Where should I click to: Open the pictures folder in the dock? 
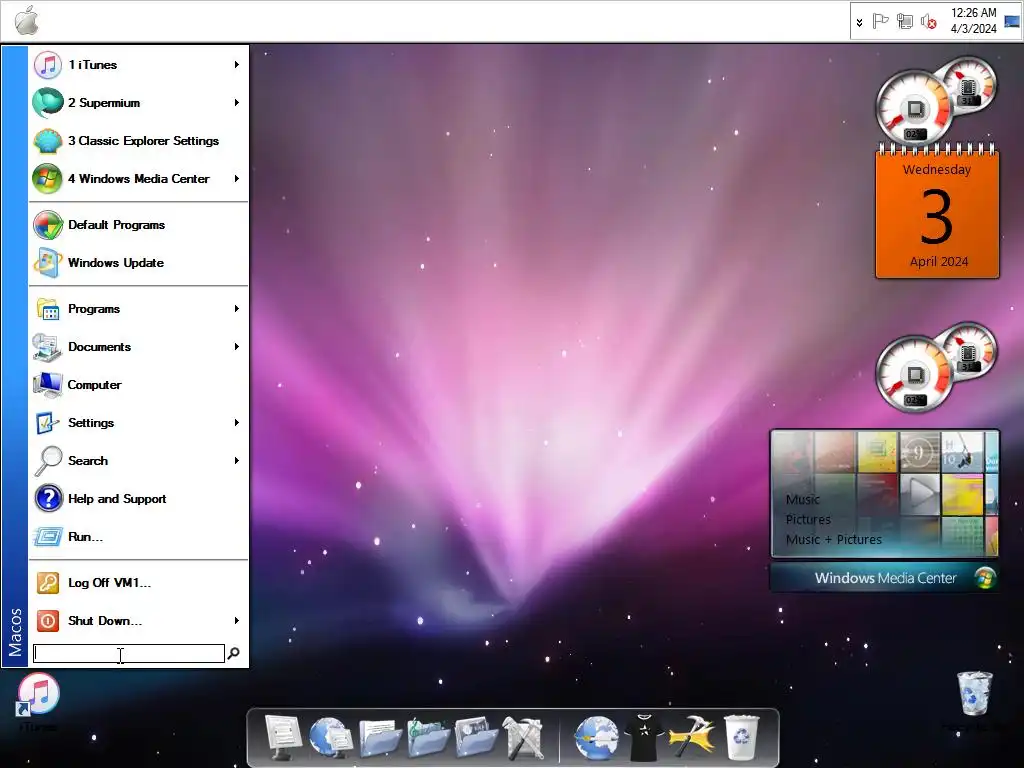pyautogui.click(x=476, y=737)
